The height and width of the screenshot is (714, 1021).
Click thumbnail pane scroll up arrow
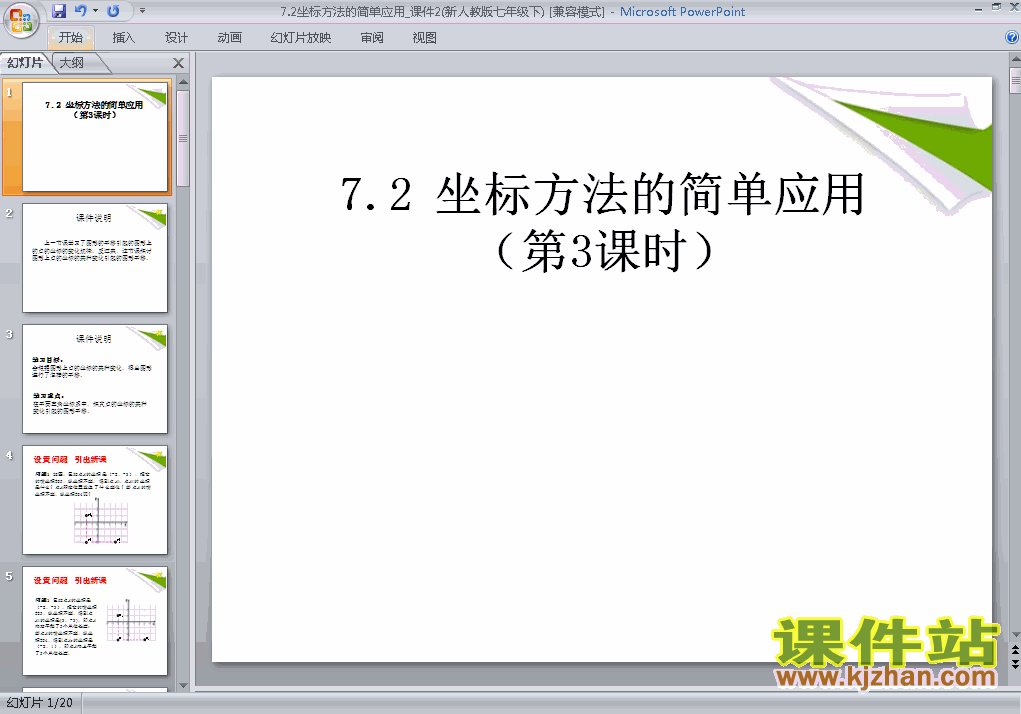point(183,83)
